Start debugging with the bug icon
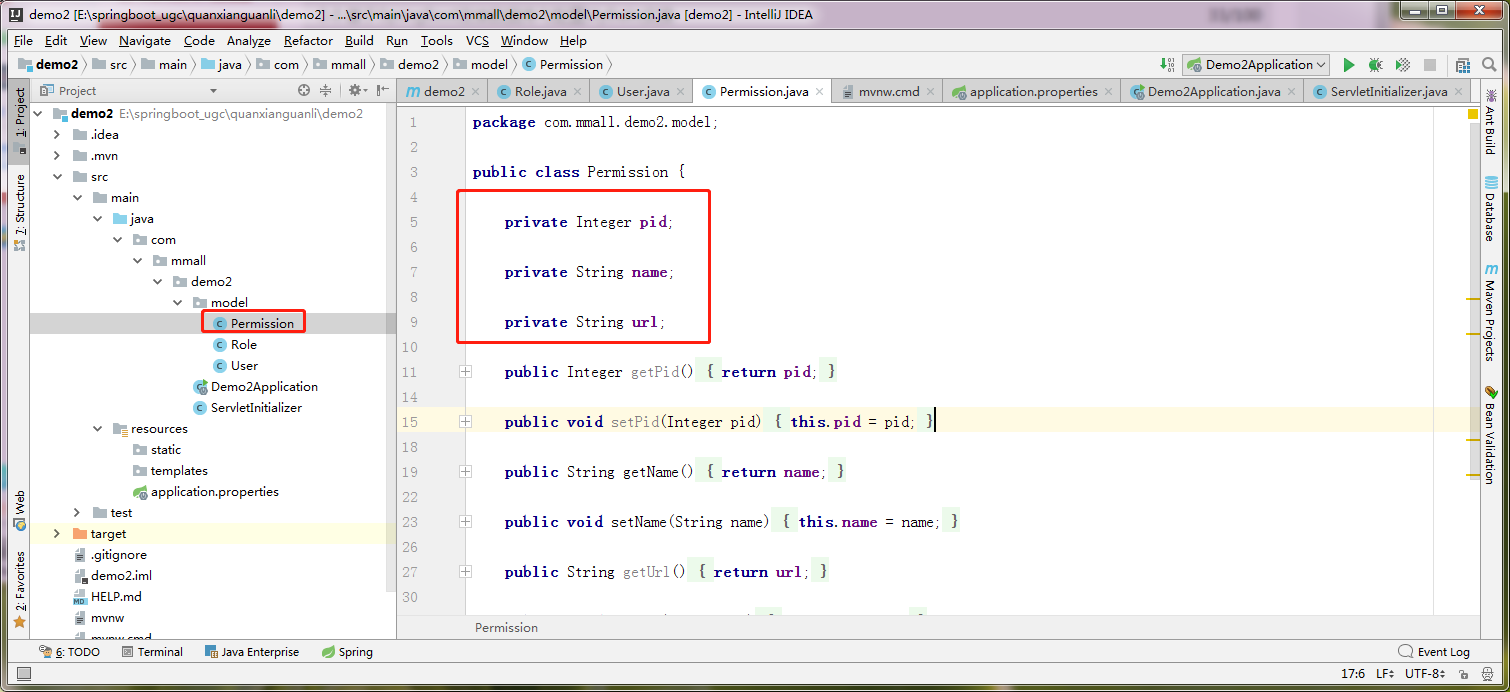The height and width of the screenshot is (692, 1510). 1376,65
